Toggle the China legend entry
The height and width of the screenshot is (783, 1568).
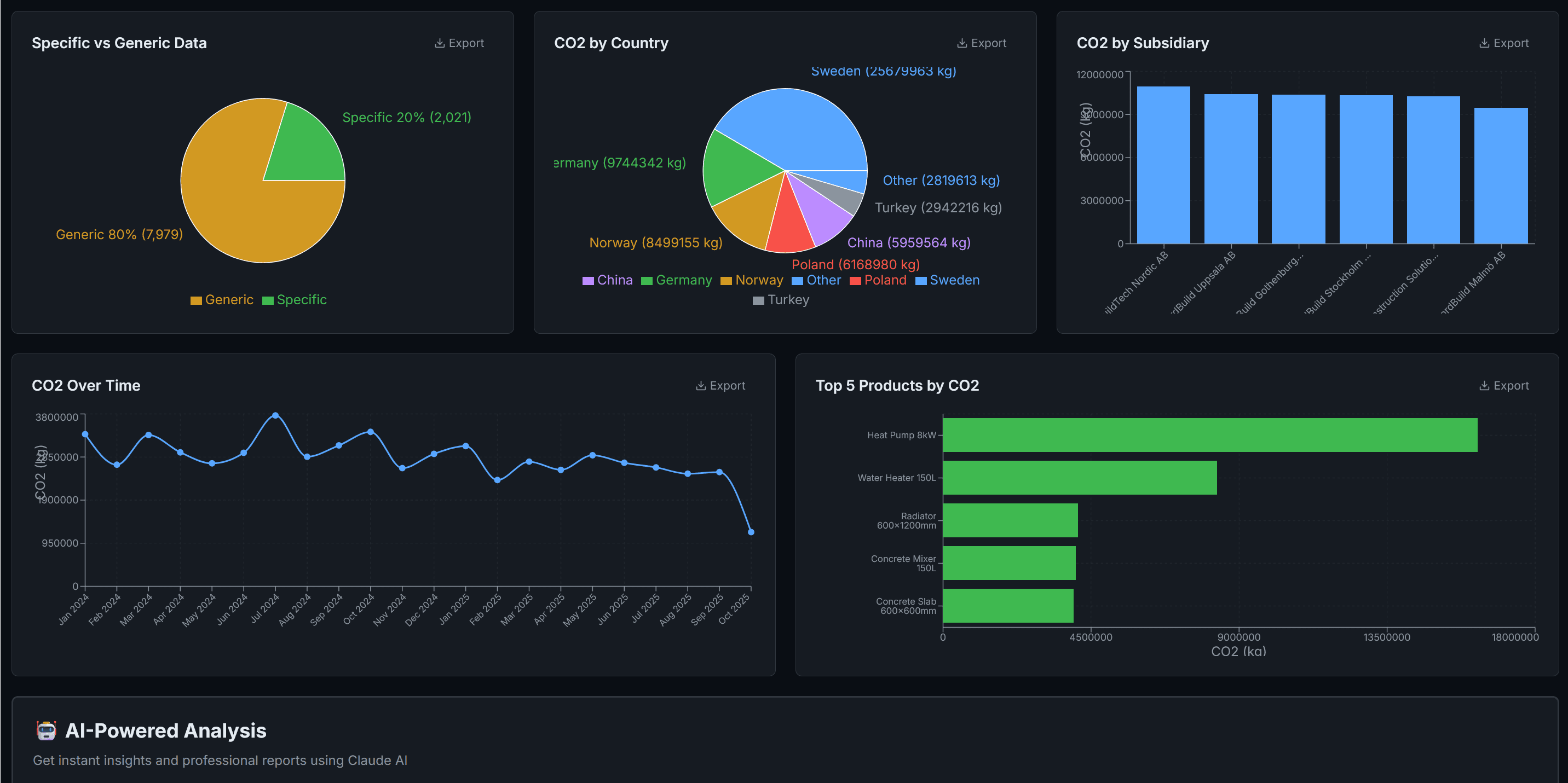(608, 280)
